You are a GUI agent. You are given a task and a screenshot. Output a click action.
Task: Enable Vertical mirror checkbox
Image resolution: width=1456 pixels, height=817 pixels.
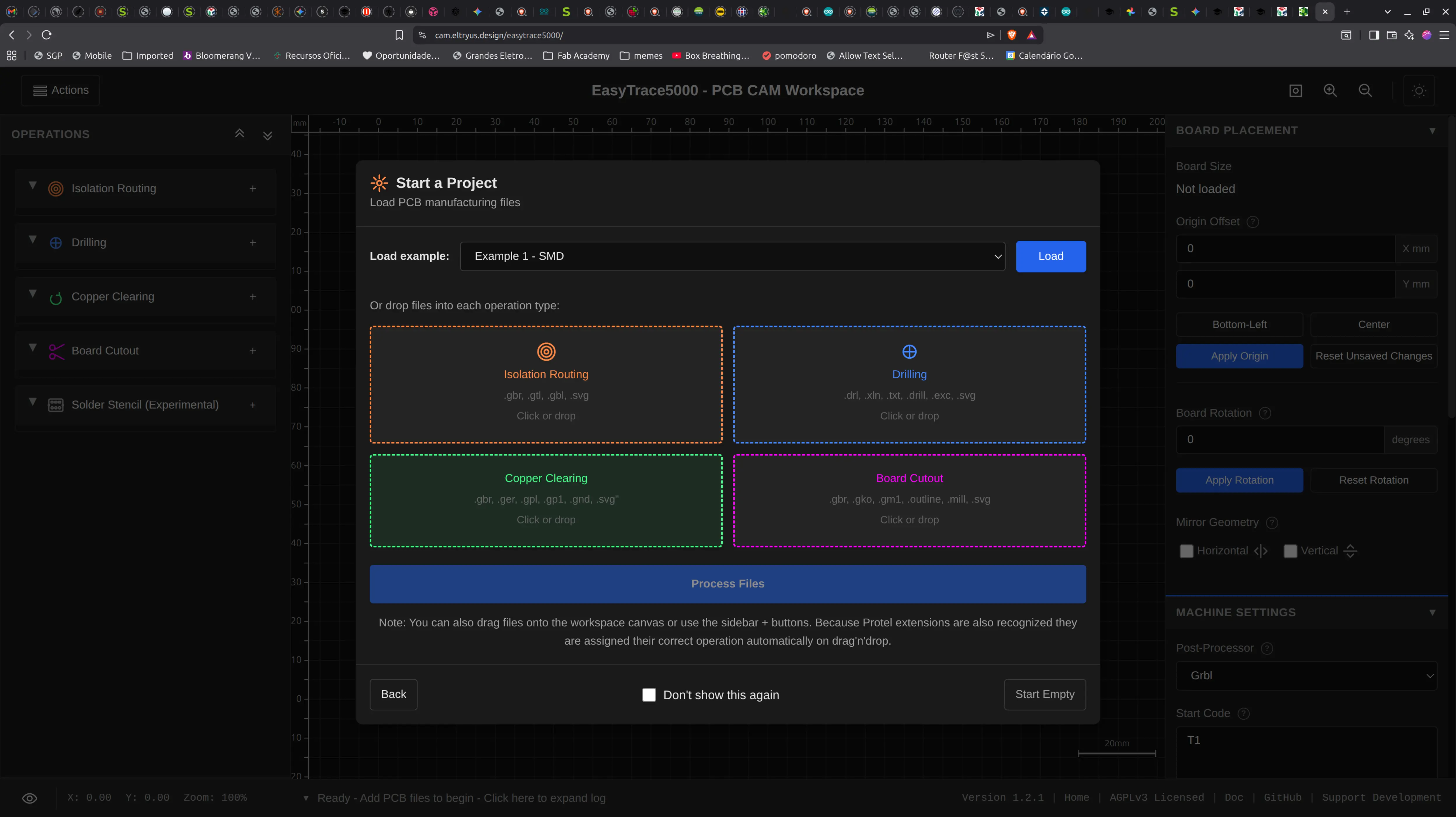click(x=1290, y=551)
